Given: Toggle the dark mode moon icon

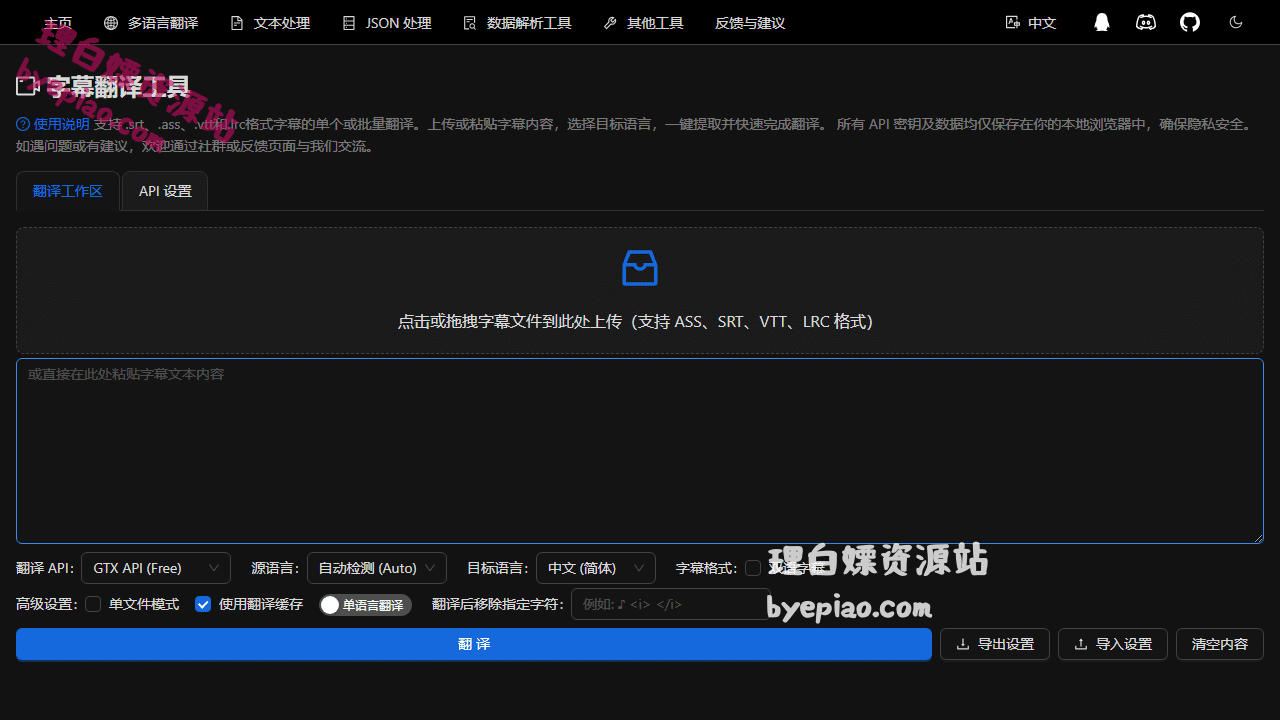Looking at the screenshot, I should tap(1236, 22).
